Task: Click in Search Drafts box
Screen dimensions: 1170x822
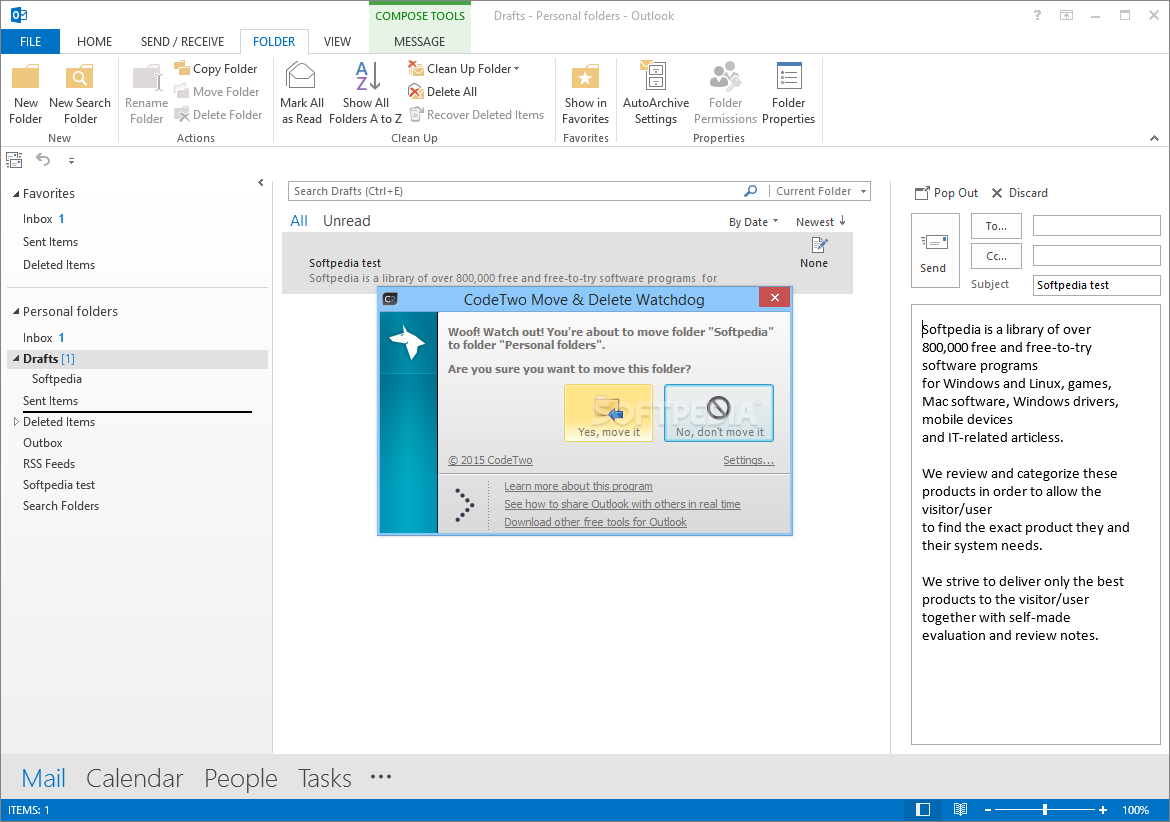Action: coord(515,191)
